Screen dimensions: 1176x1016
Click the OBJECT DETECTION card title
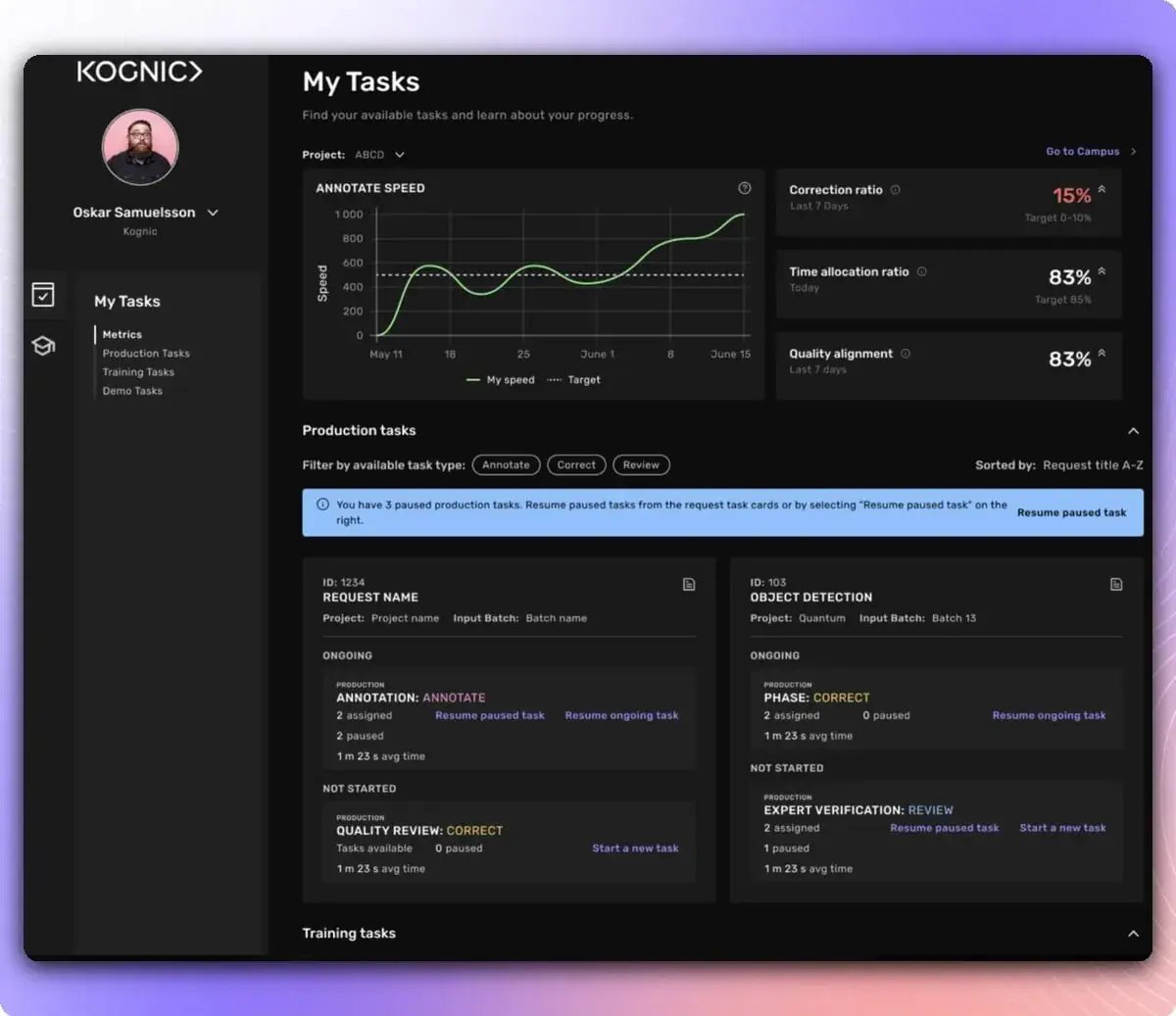[810, 598]
